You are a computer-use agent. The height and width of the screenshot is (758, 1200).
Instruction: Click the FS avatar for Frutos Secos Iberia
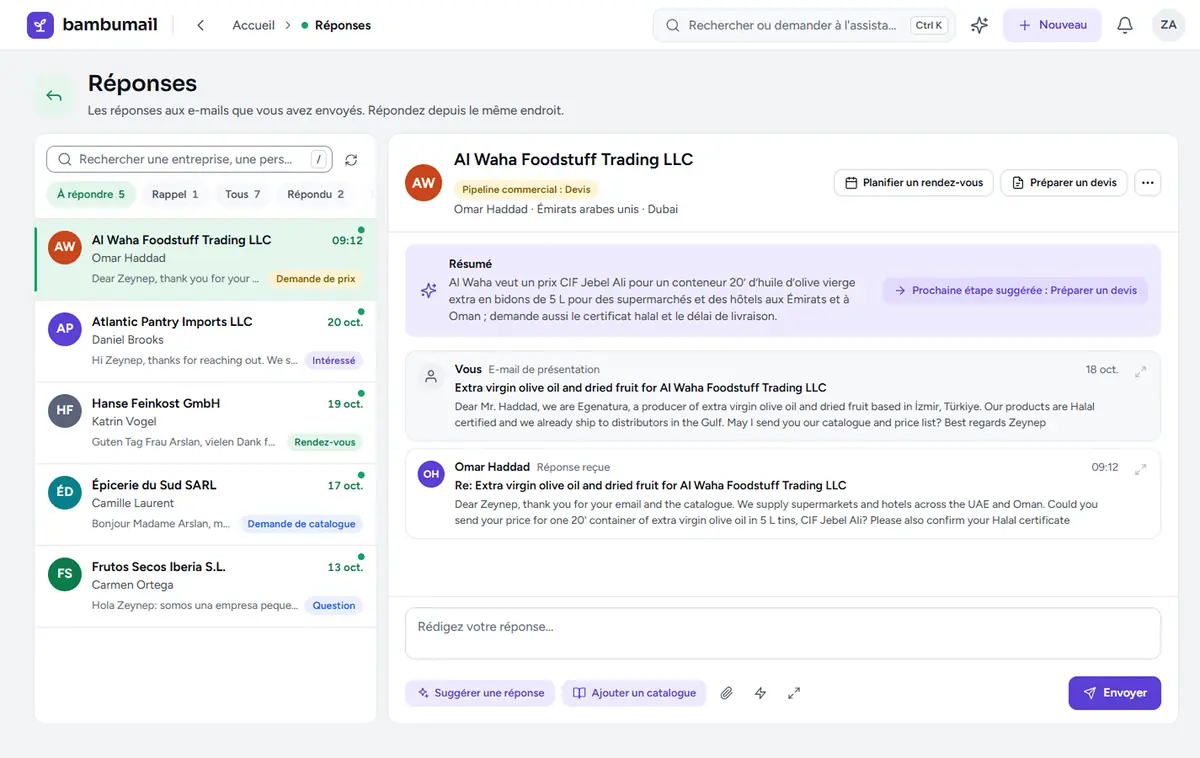coord(65,574)
